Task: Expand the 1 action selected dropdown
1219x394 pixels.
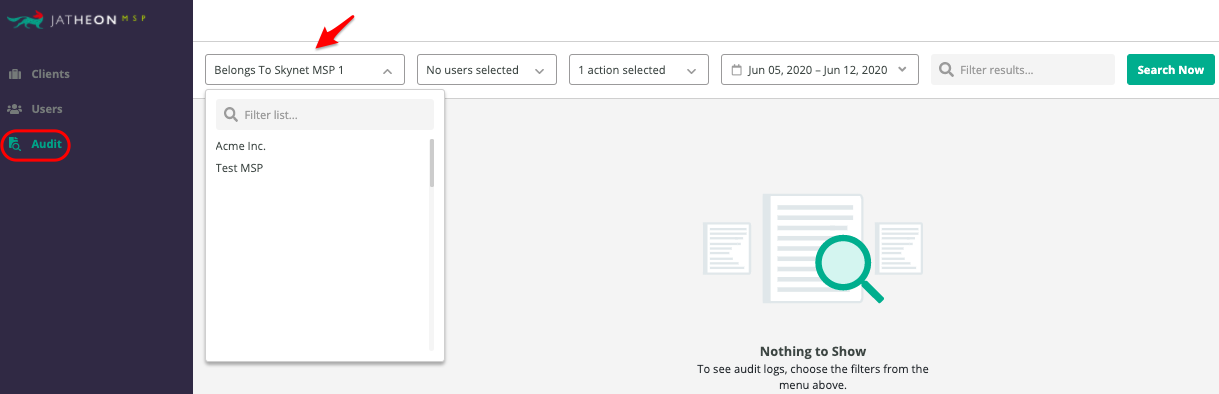Action: coord(637,70)
